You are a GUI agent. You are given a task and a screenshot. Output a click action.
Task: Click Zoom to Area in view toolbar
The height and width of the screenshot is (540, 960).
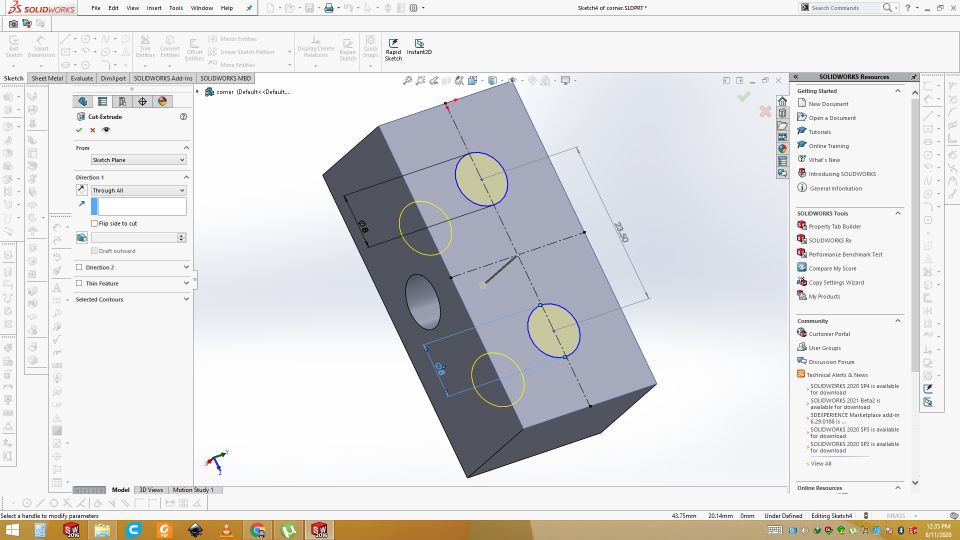pyautogui.click(x=420, y=80)
